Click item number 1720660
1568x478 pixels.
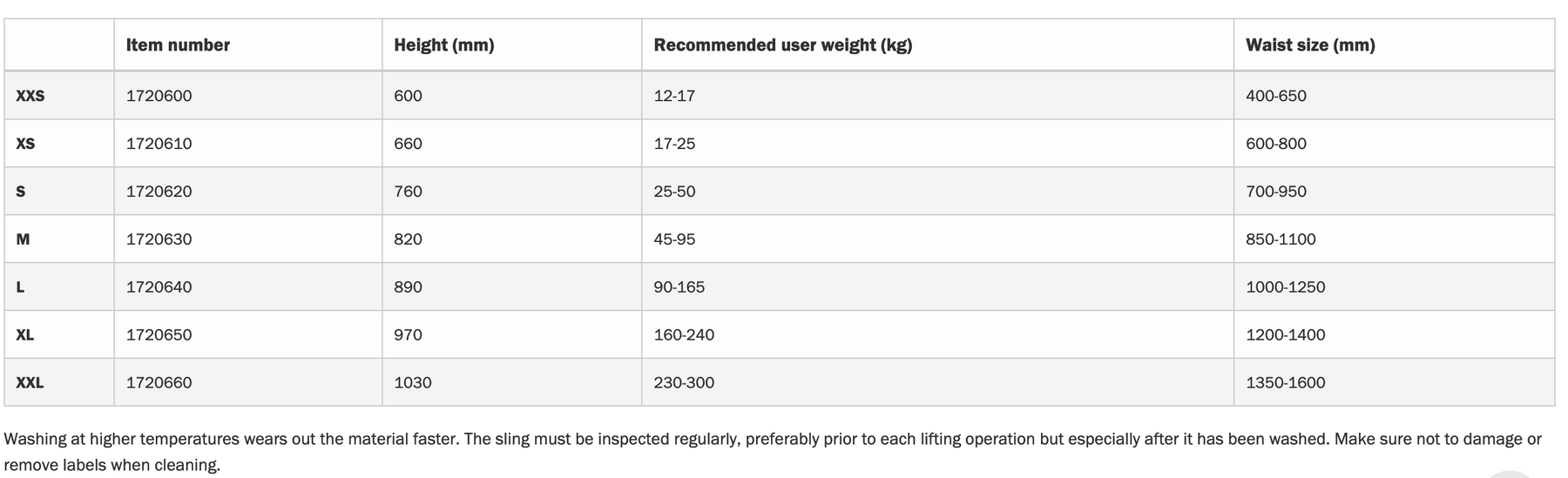[159, 383]
